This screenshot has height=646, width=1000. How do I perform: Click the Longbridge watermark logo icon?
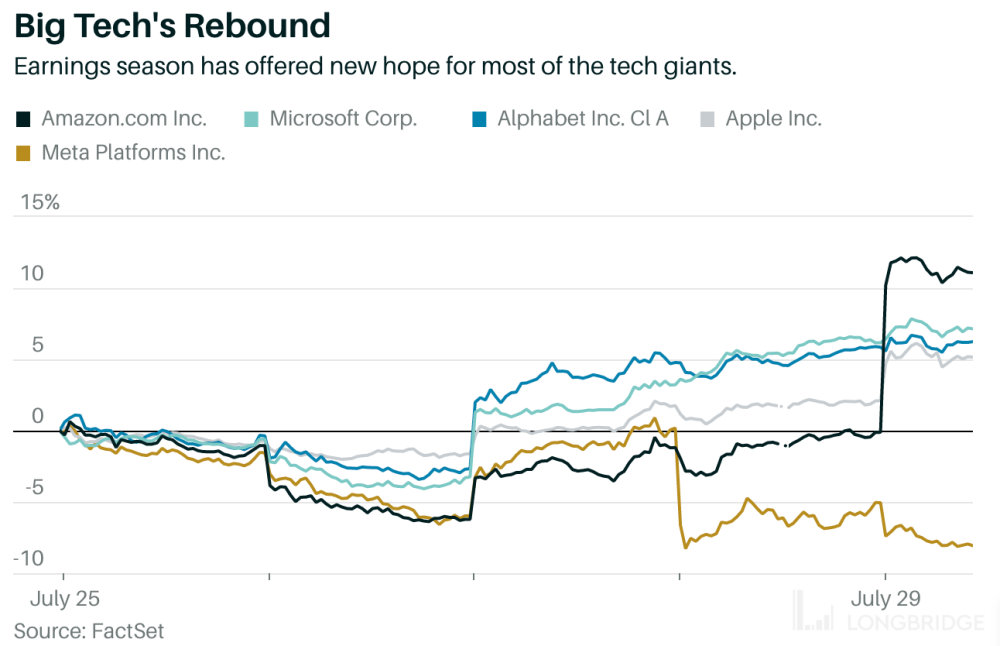tap(815, 612)
